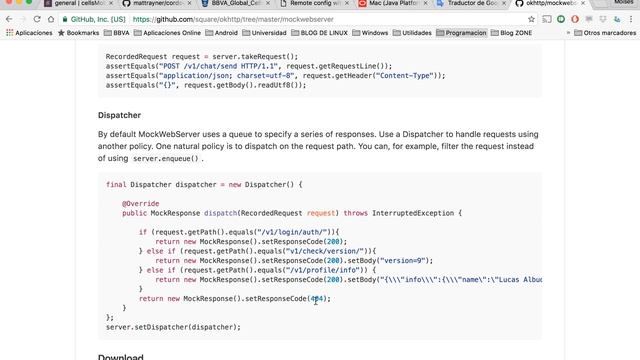640x360 pixels.
Task: Open the Aplicaciones apps grid shortcut
Action: click(x=29, y=33)
